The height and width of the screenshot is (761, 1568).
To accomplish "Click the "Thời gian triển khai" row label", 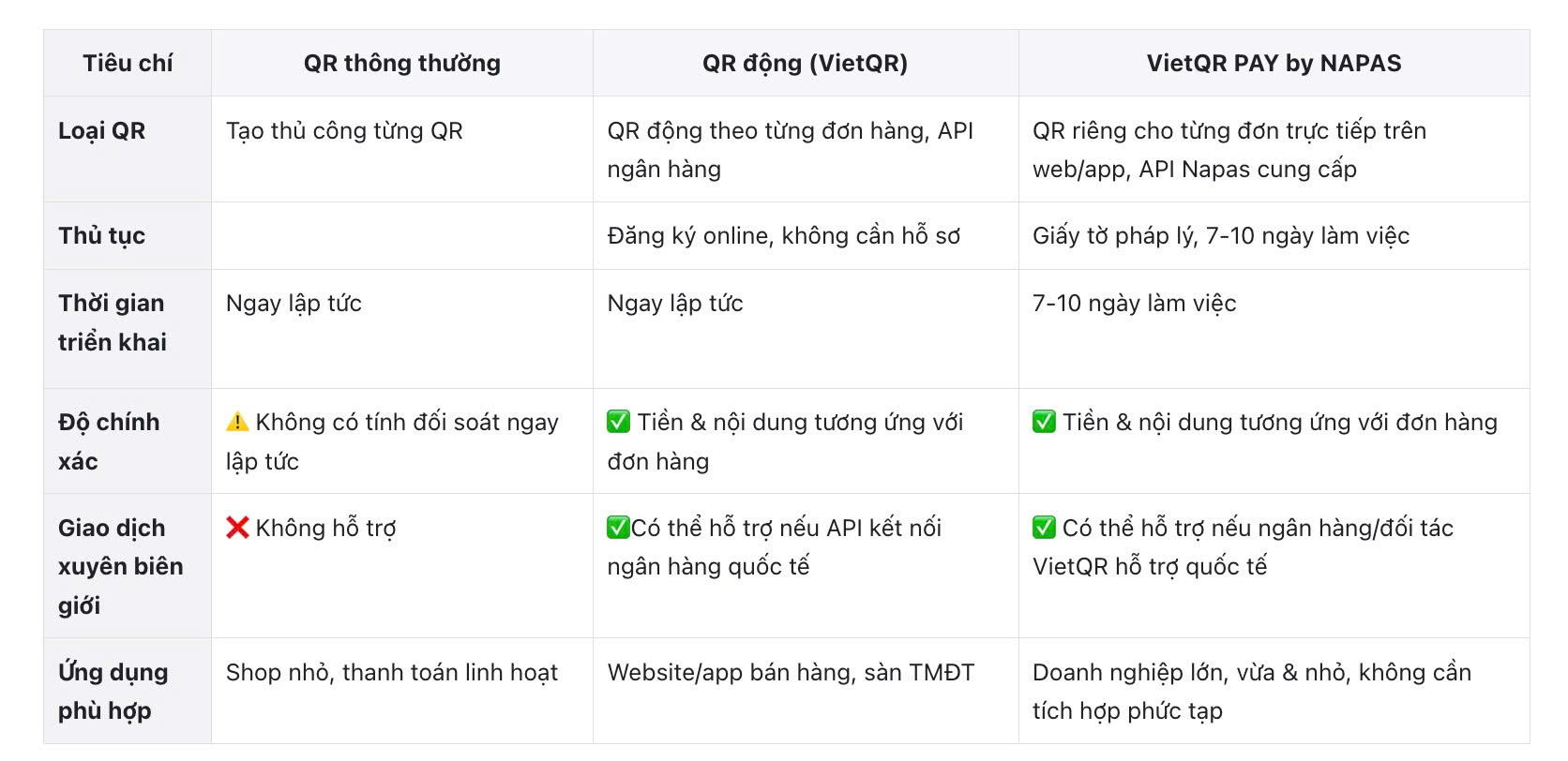I will [112, 322].
